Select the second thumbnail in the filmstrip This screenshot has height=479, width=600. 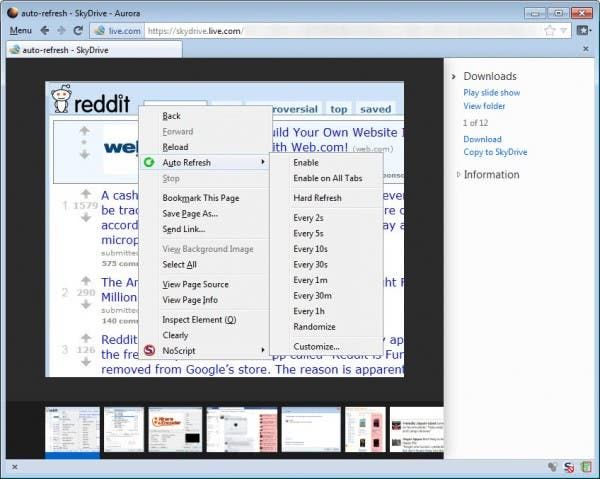click(x=124, y=430)
